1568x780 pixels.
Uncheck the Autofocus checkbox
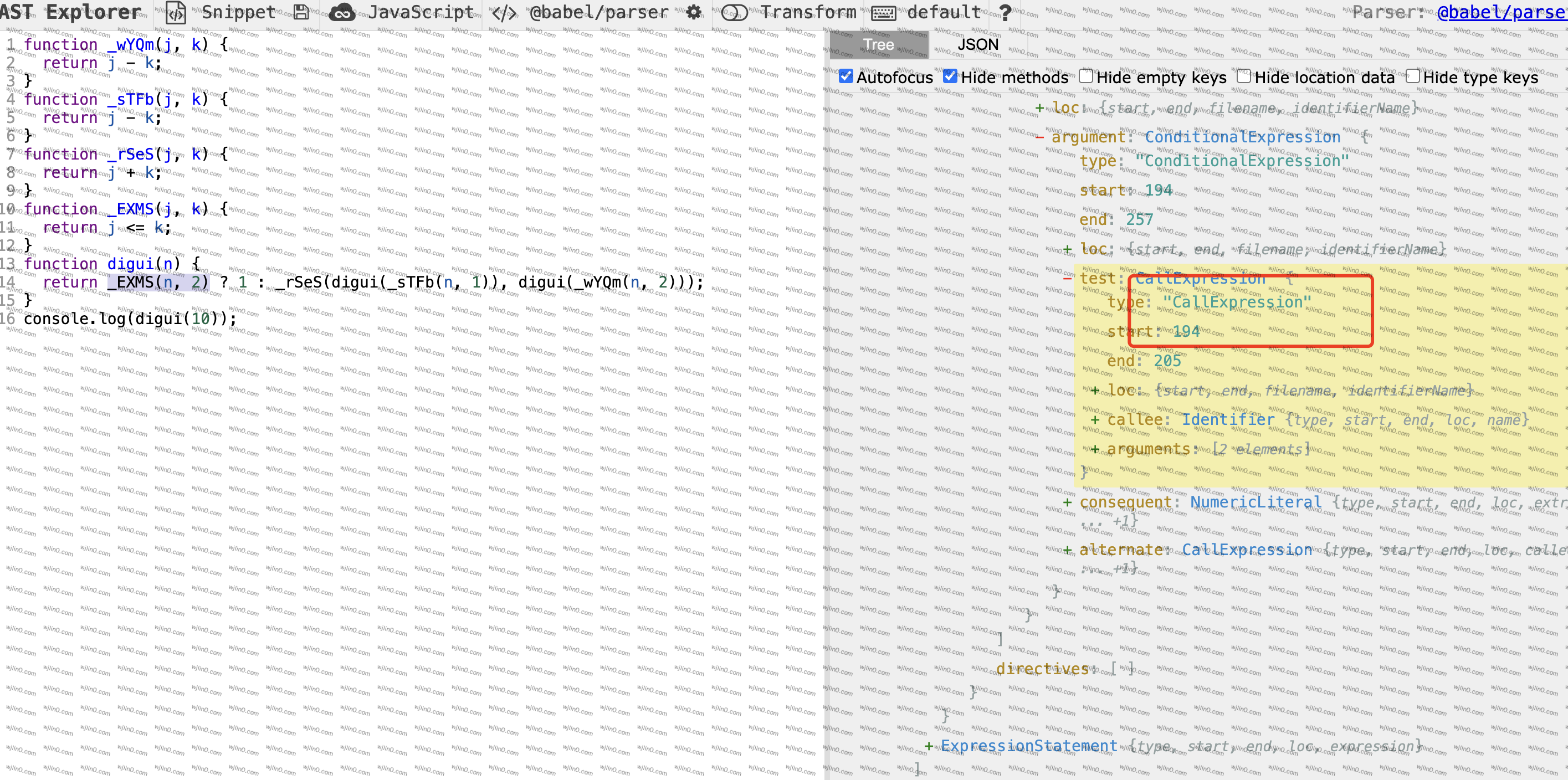[x=846, y=76]
